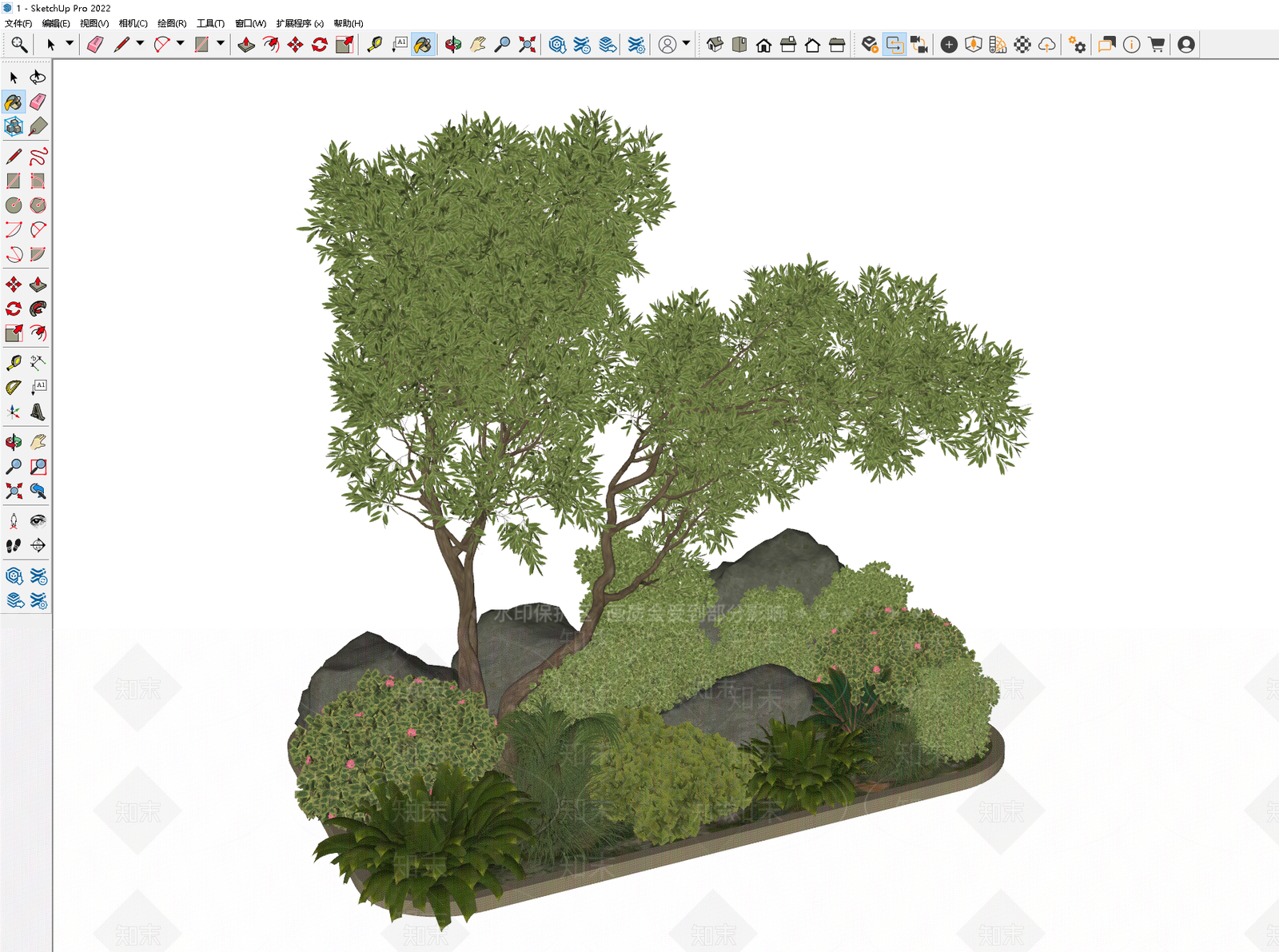
Task: Expand the Select tool dropdown arrow
Action: click(x=70, y=44)
